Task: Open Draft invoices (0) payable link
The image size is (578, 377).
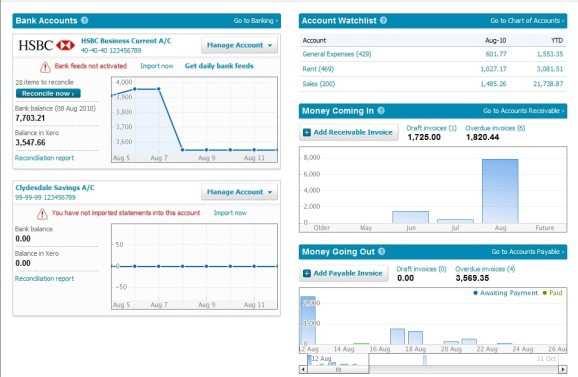Action: (x=421, y=269)
